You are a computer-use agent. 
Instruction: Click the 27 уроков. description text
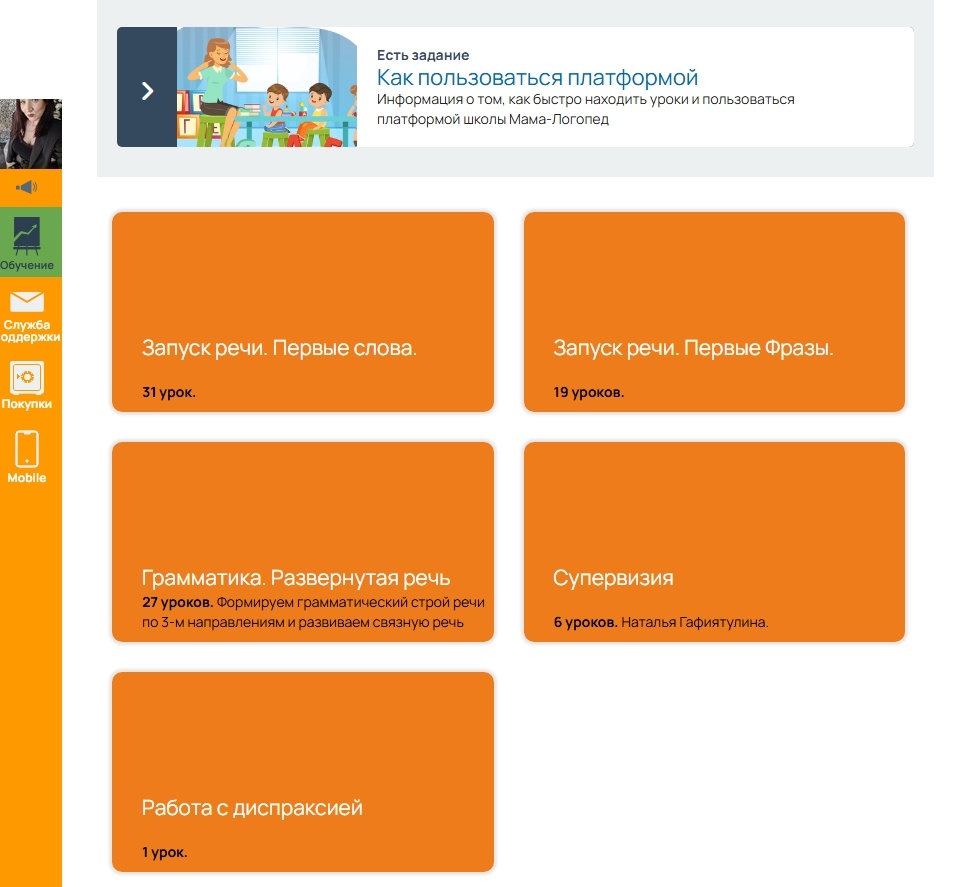point(313,612)
